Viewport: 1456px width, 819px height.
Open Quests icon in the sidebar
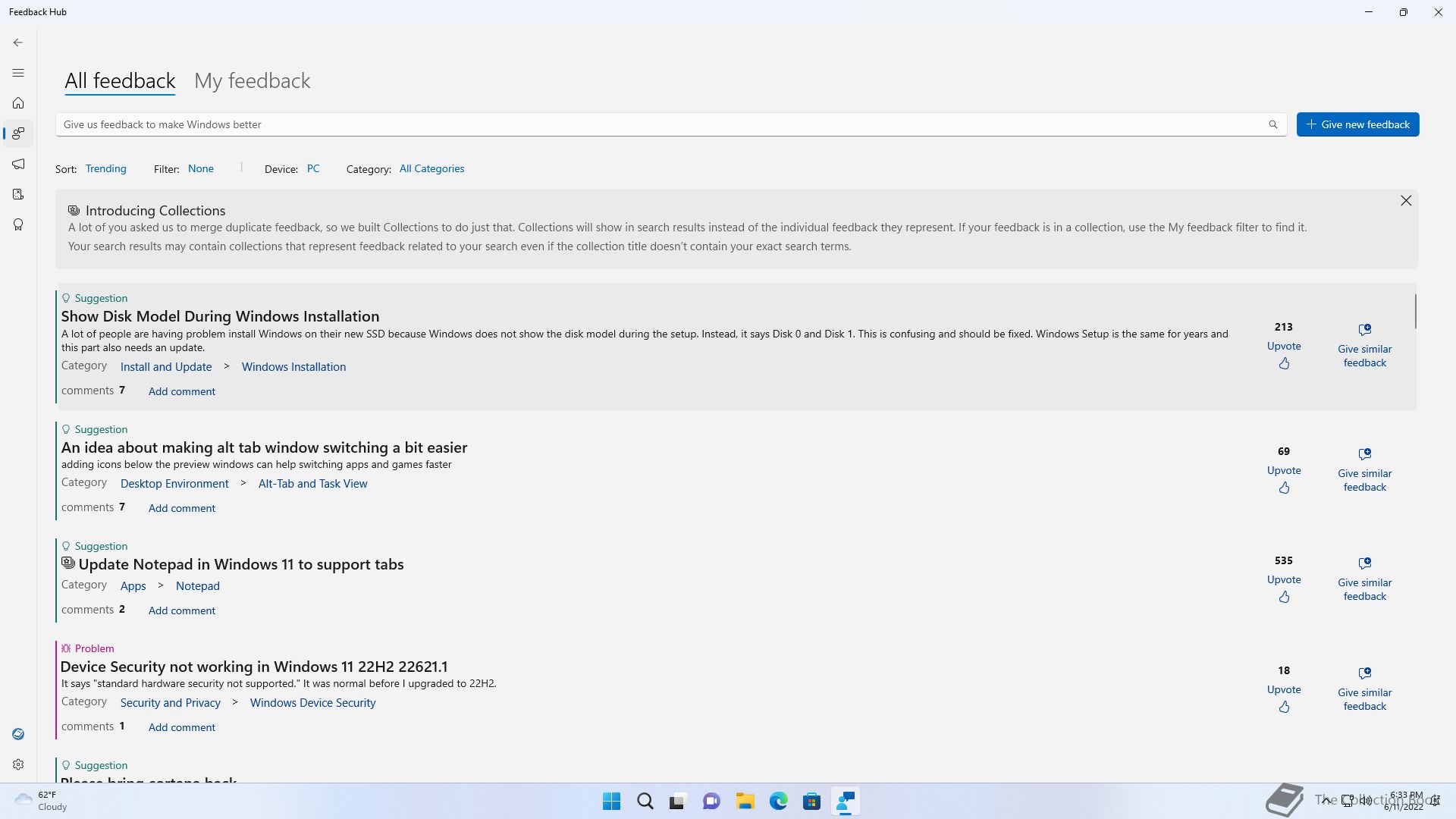click(18, 194)
